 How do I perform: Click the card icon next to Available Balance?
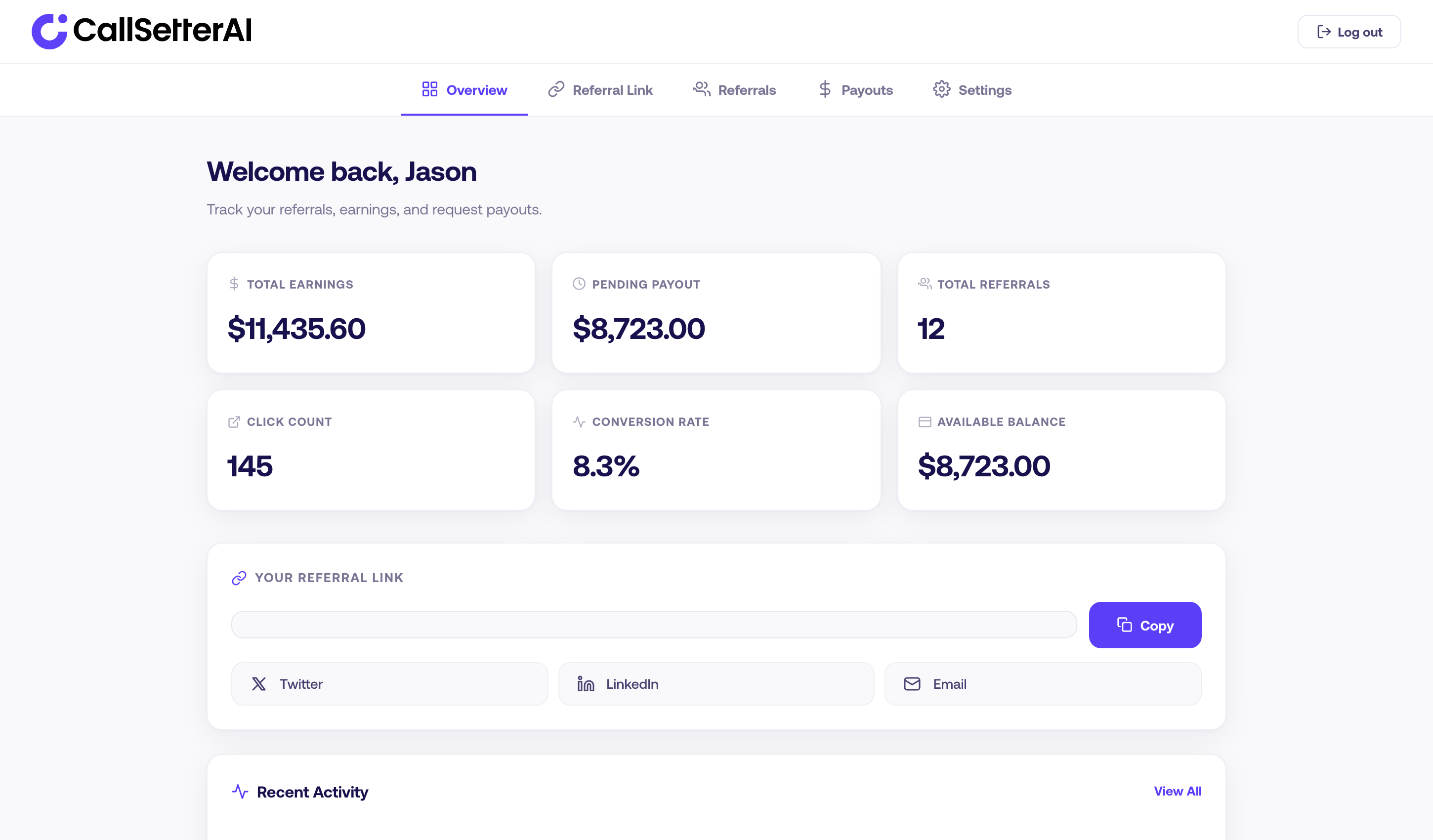pos(924,421)
